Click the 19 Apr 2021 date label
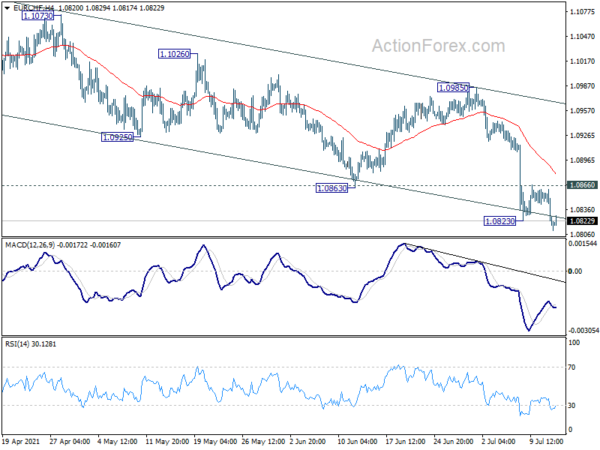600x450 pixels. 21,442
